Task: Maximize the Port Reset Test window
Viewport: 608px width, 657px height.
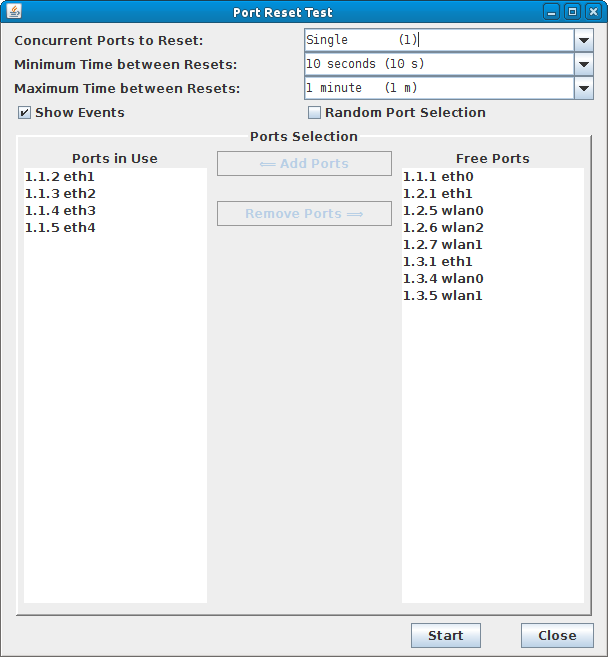Action: [x=572, y=12]
